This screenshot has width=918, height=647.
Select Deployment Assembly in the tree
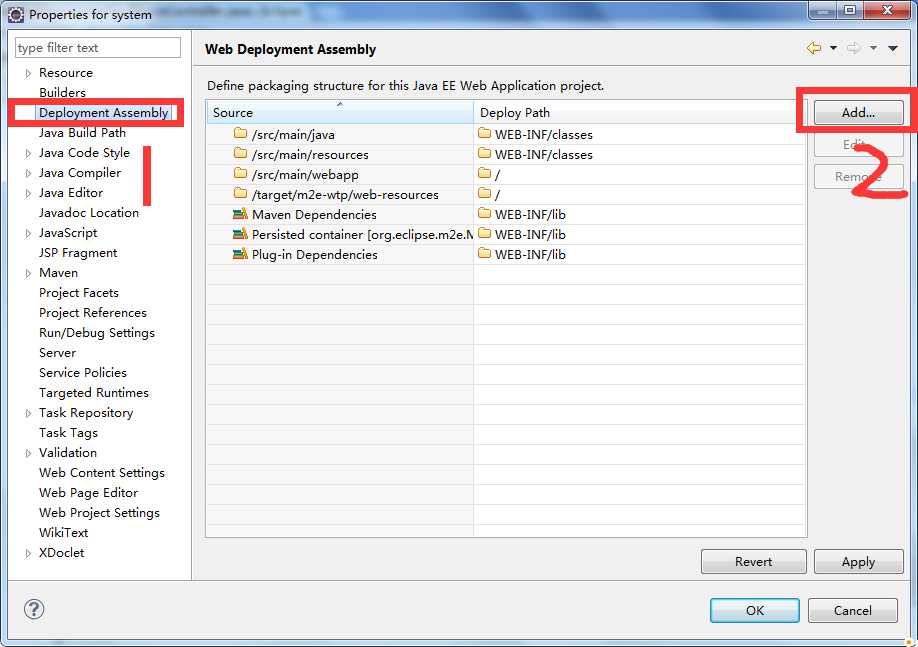104,112
